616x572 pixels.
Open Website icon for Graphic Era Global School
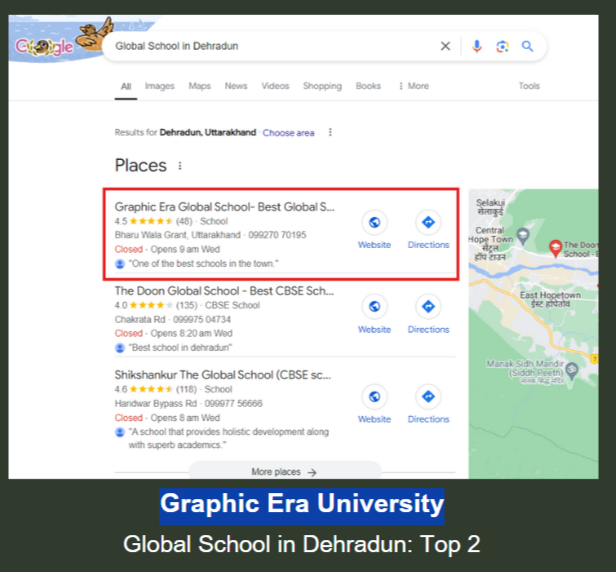[374, 222]
